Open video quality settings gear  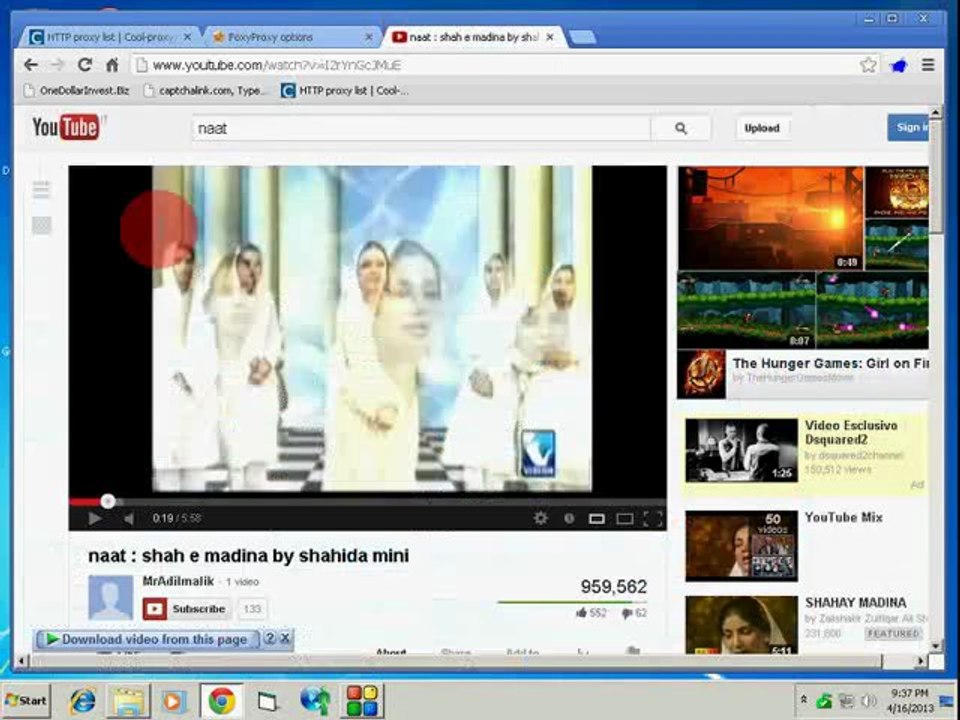(x=541, y=519)
